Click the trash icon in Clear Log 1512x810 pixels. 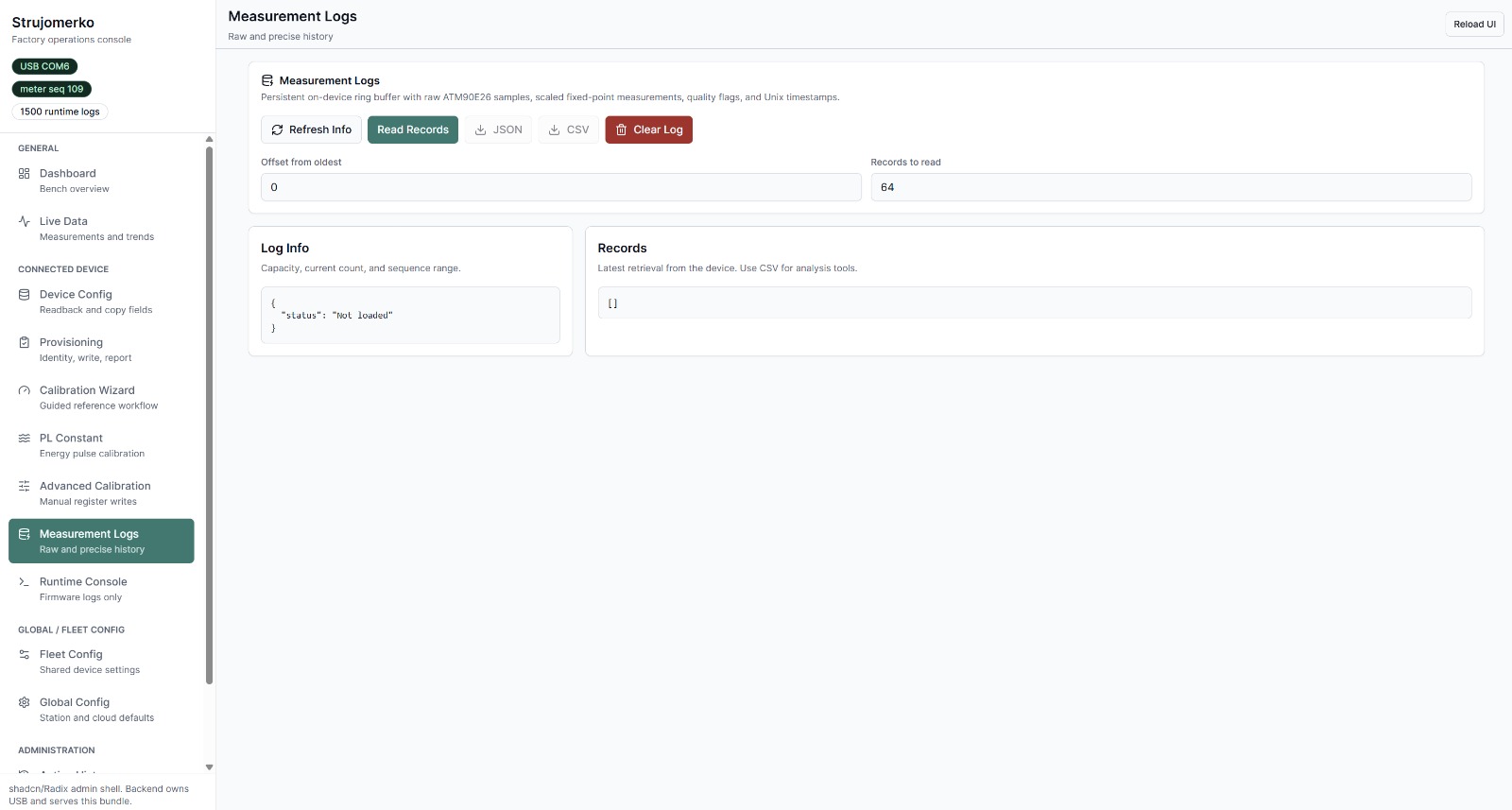[x=621, y=130]
